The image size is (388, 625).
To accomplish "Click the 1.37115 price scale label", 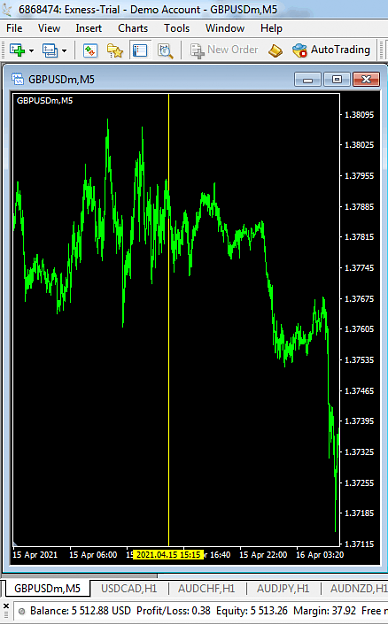I will (x=359, y=544).
